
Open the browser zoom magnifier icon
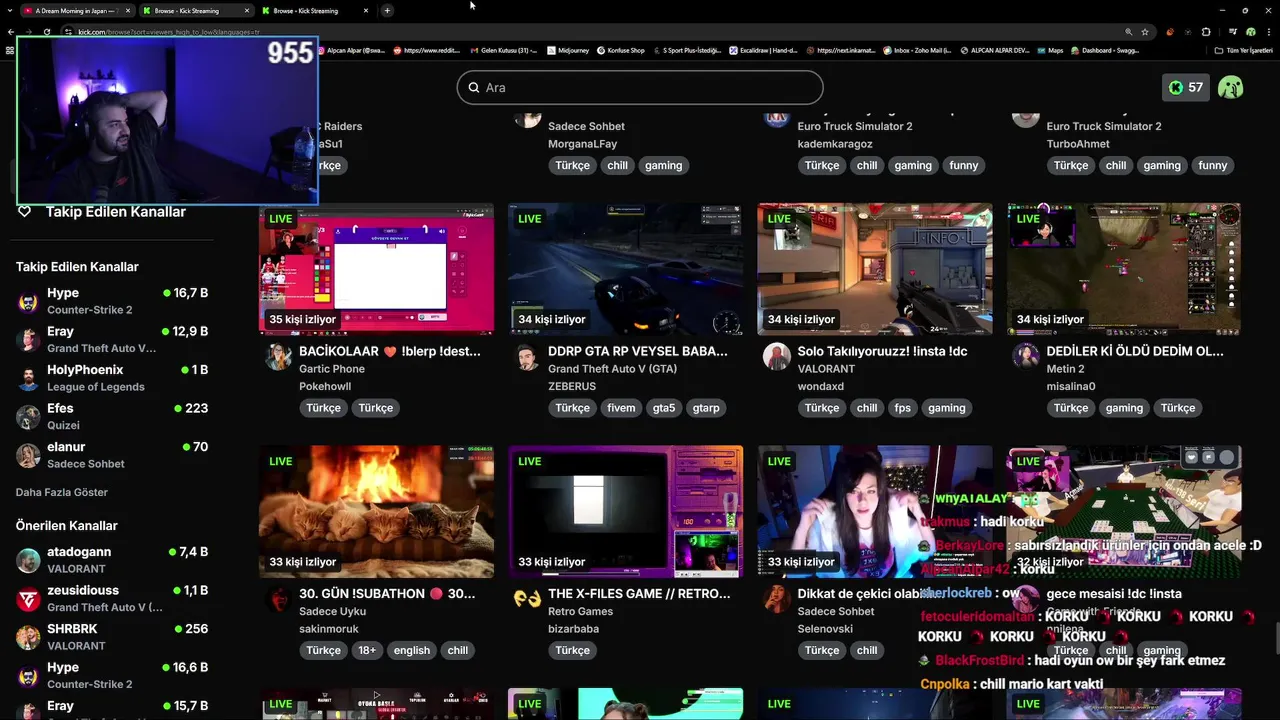(1129, 32)
